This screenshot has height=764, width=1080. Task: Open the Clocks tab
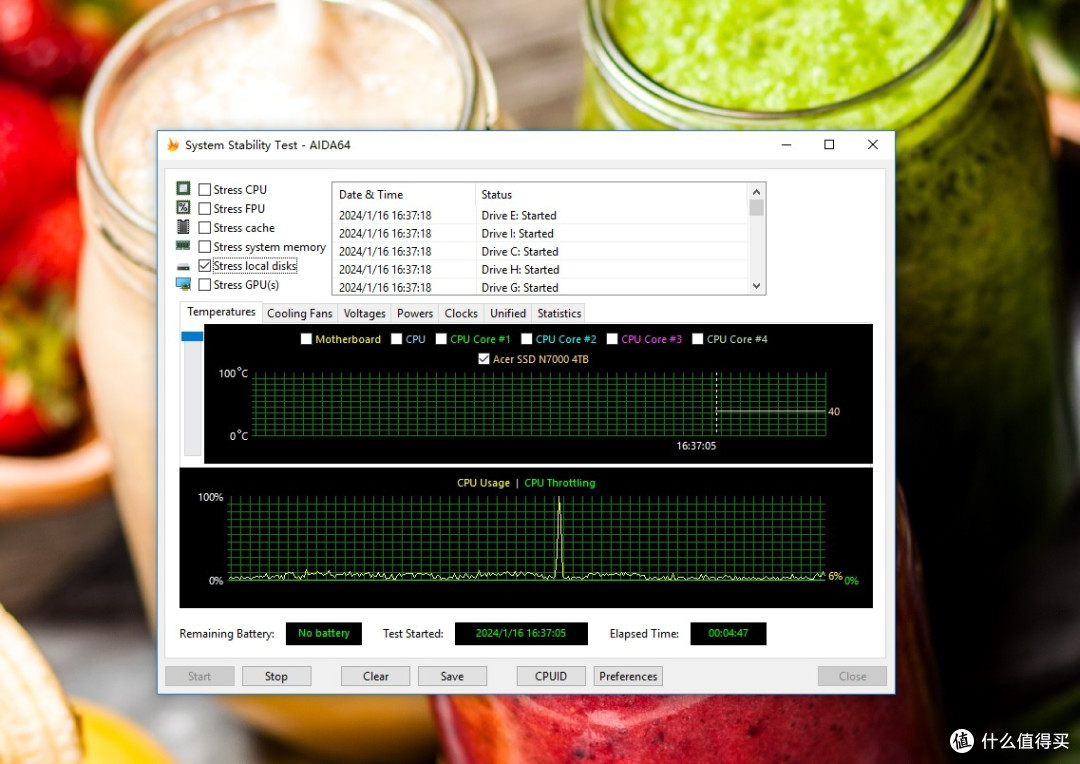coord(461,313)
